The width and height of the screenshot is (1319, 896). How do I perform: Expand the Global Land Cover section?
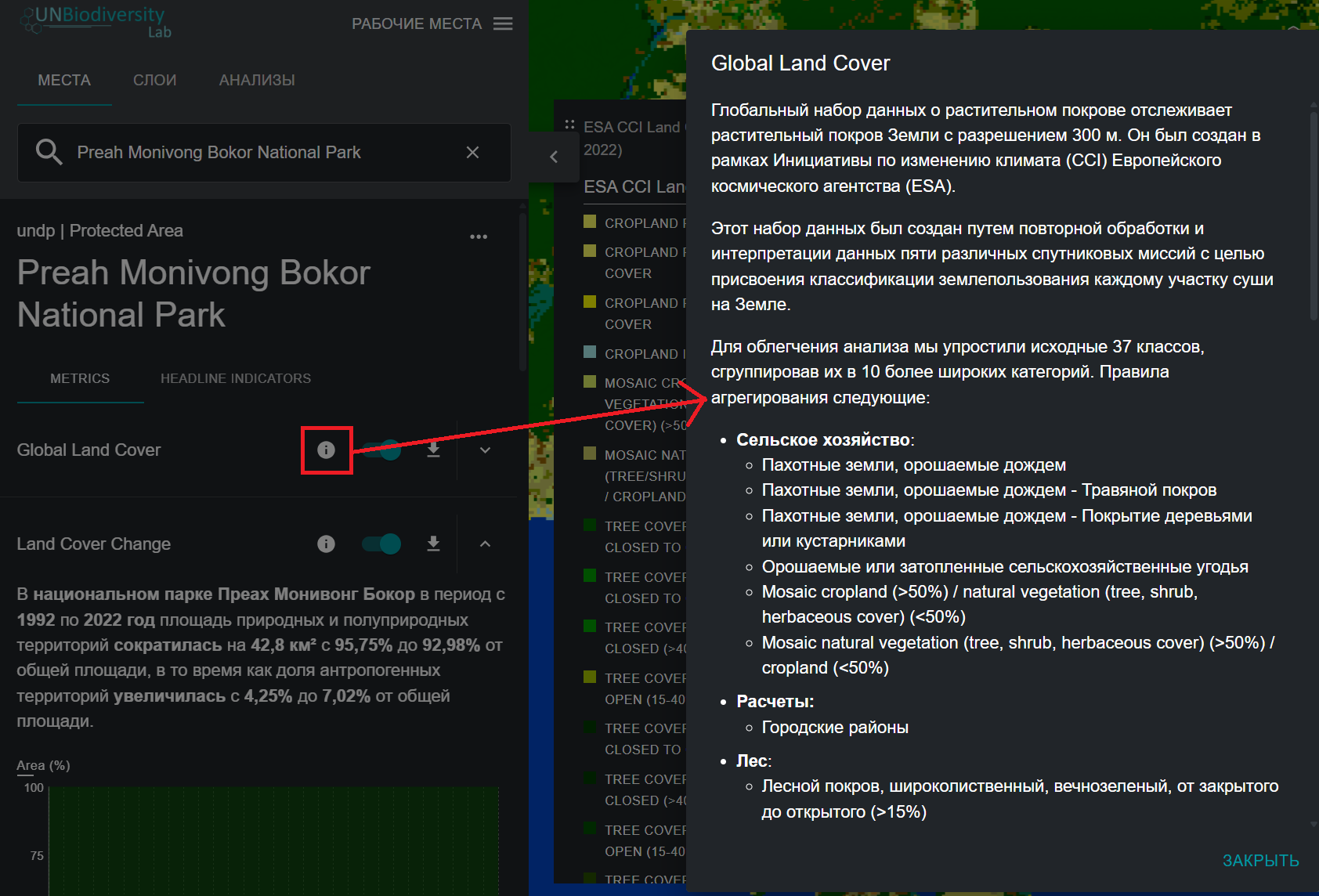[485, 450]
